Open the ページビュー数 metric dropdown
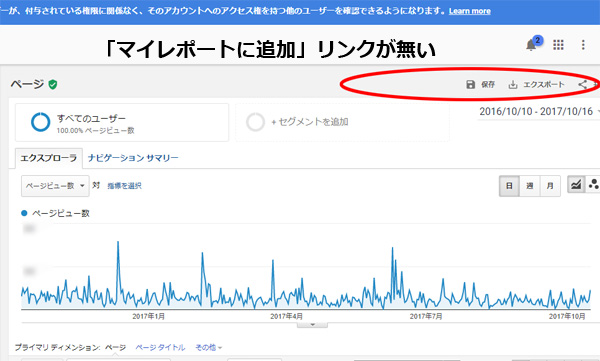 coord(55,186)
